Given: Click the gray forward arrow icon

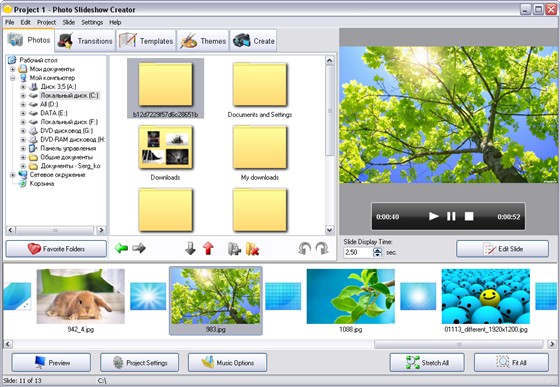Looking at the screenshot, I should tap(139, 248).
